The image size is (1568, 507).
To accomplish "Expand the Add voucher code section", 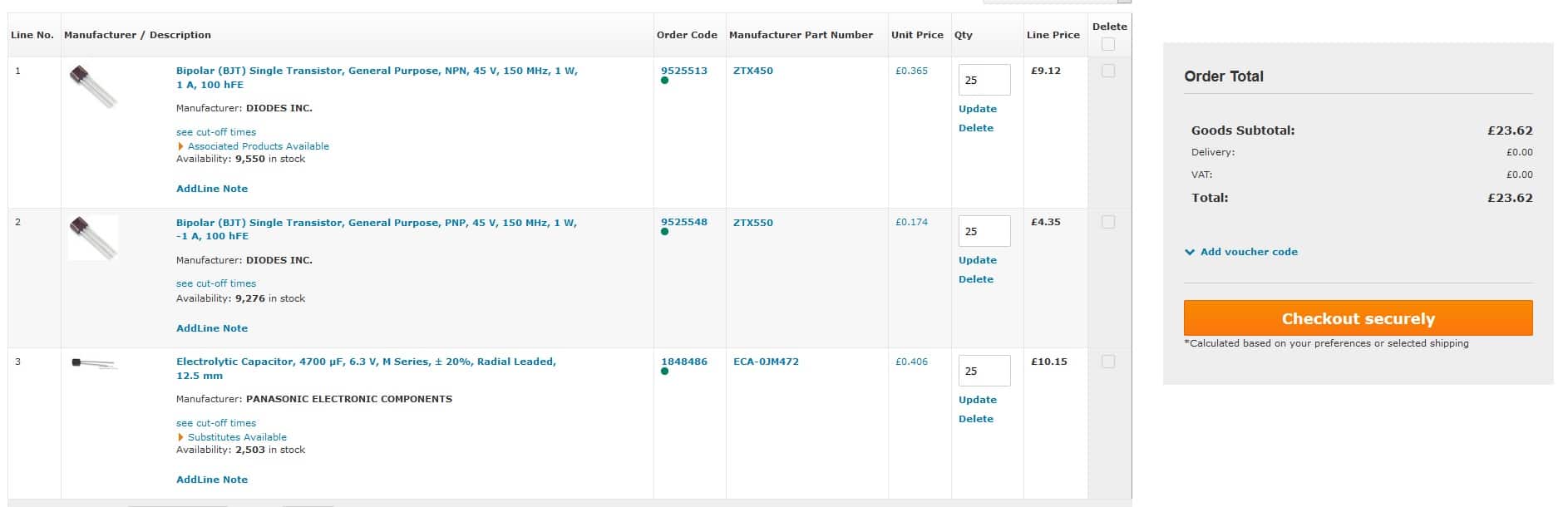I will pos(1241,252).
